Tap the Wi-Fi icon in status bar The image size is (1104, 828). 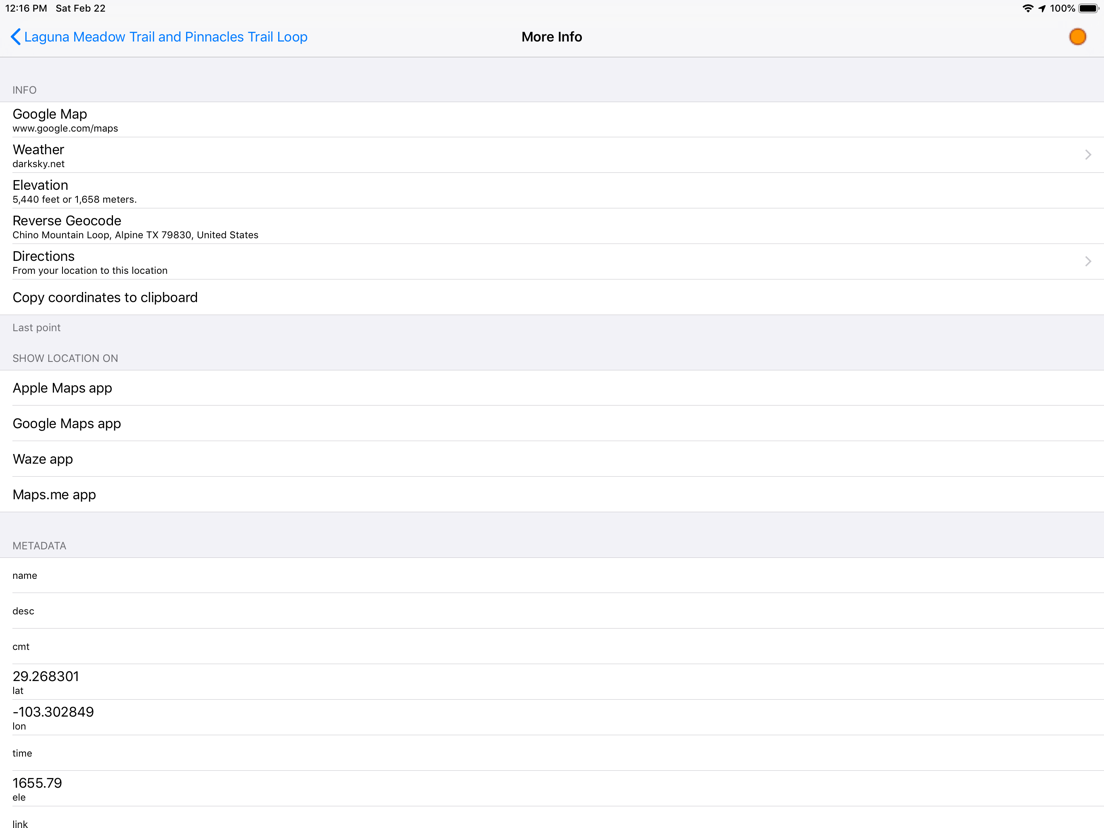point(1028,8)
